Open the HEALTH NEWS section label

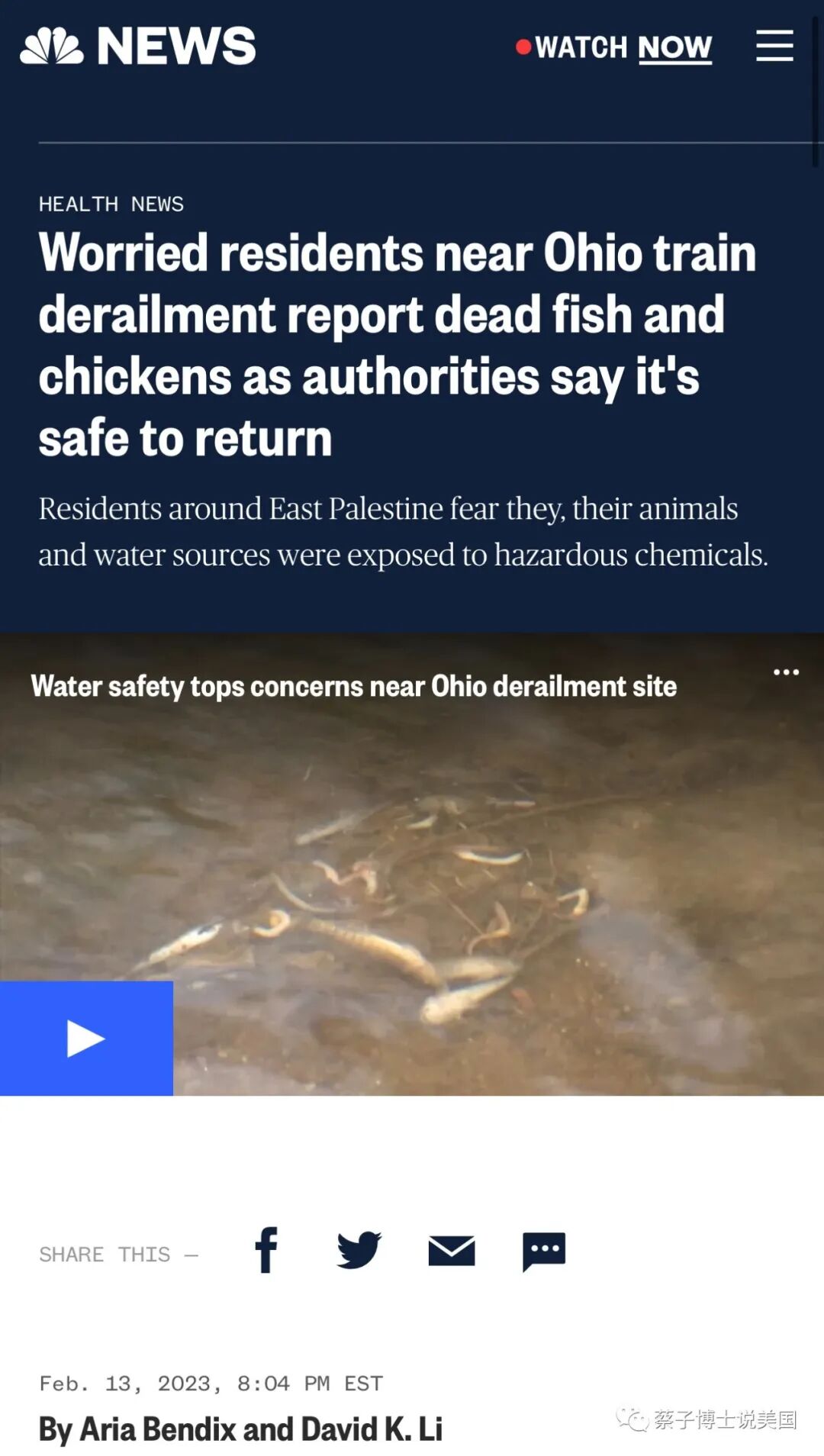[x=111, y=204]
